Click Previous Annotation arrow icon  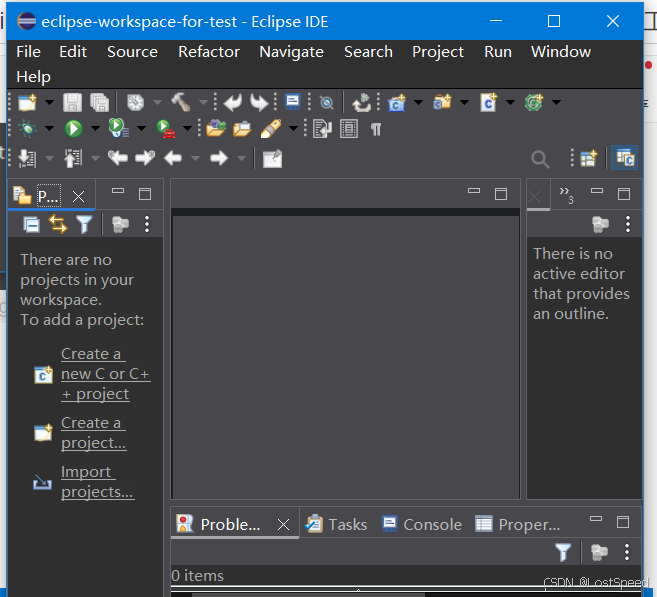coord(73,158)
